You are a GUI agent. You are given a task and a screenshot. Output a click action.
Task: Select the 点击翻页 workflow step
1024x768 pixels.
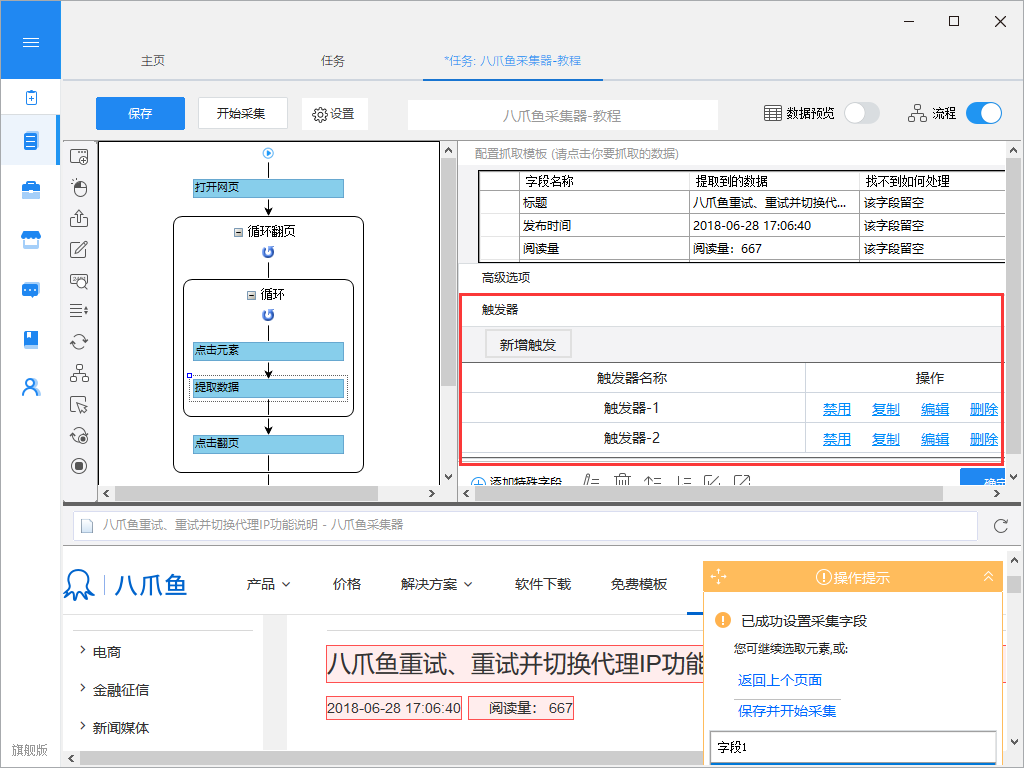[x=268, y=443]
